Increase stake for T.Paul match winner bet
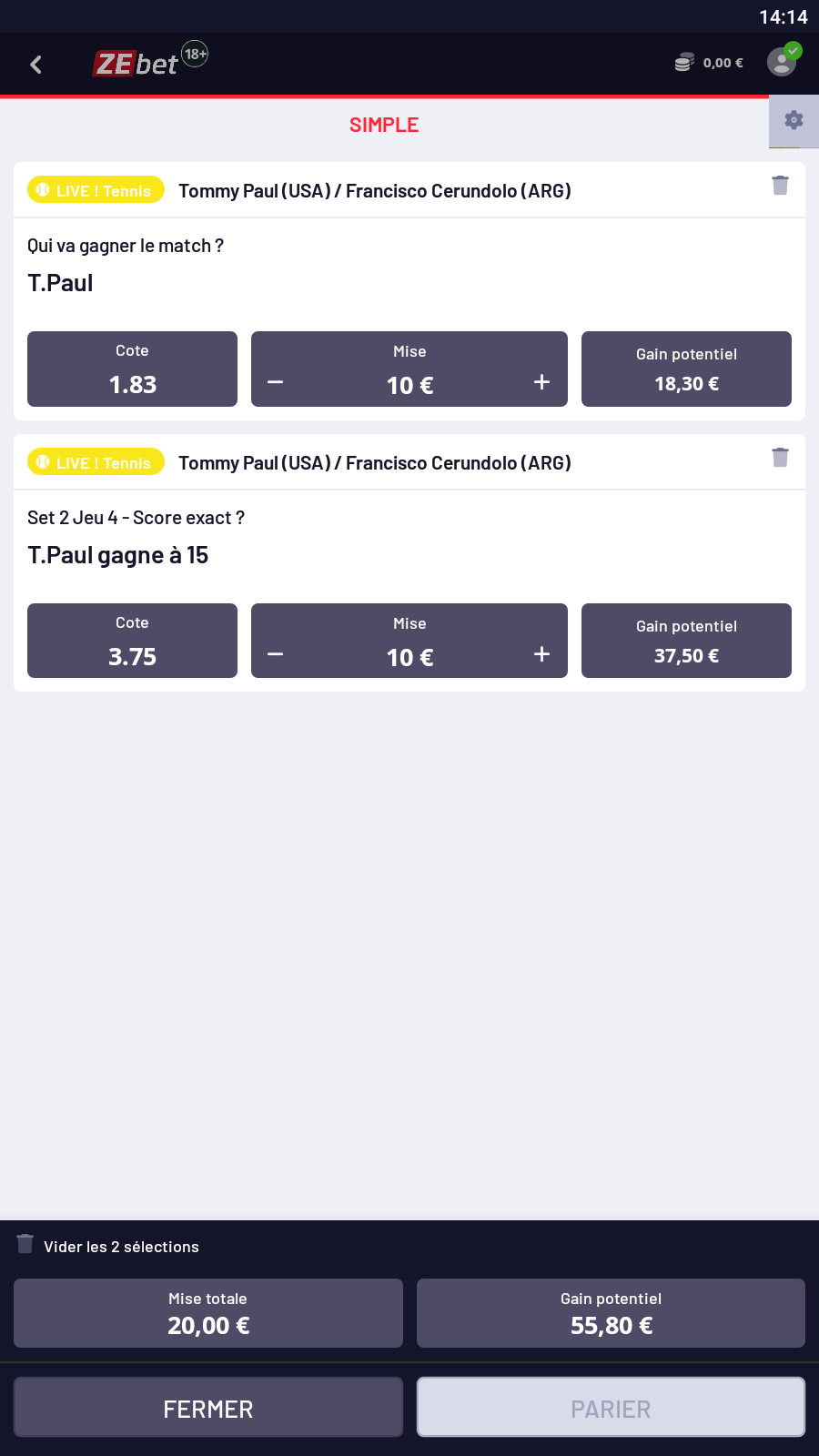 point(541,382)
